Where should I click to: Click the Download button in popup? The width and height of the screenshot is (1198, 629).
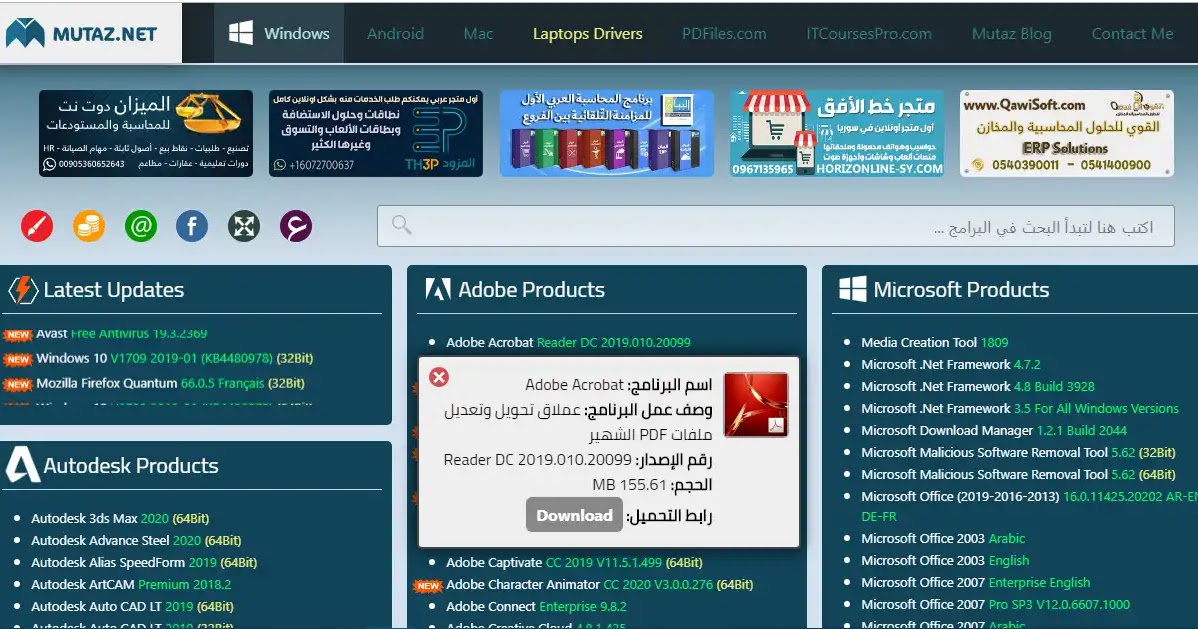[x=574, y=515]
